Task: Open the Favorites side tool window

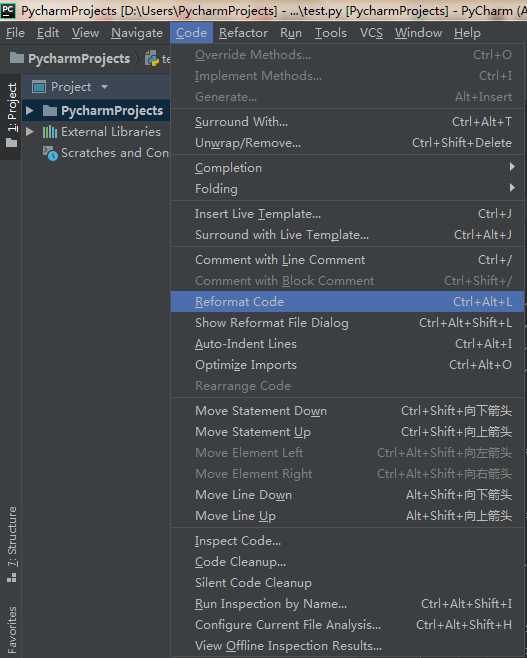Action: point(12,629)
